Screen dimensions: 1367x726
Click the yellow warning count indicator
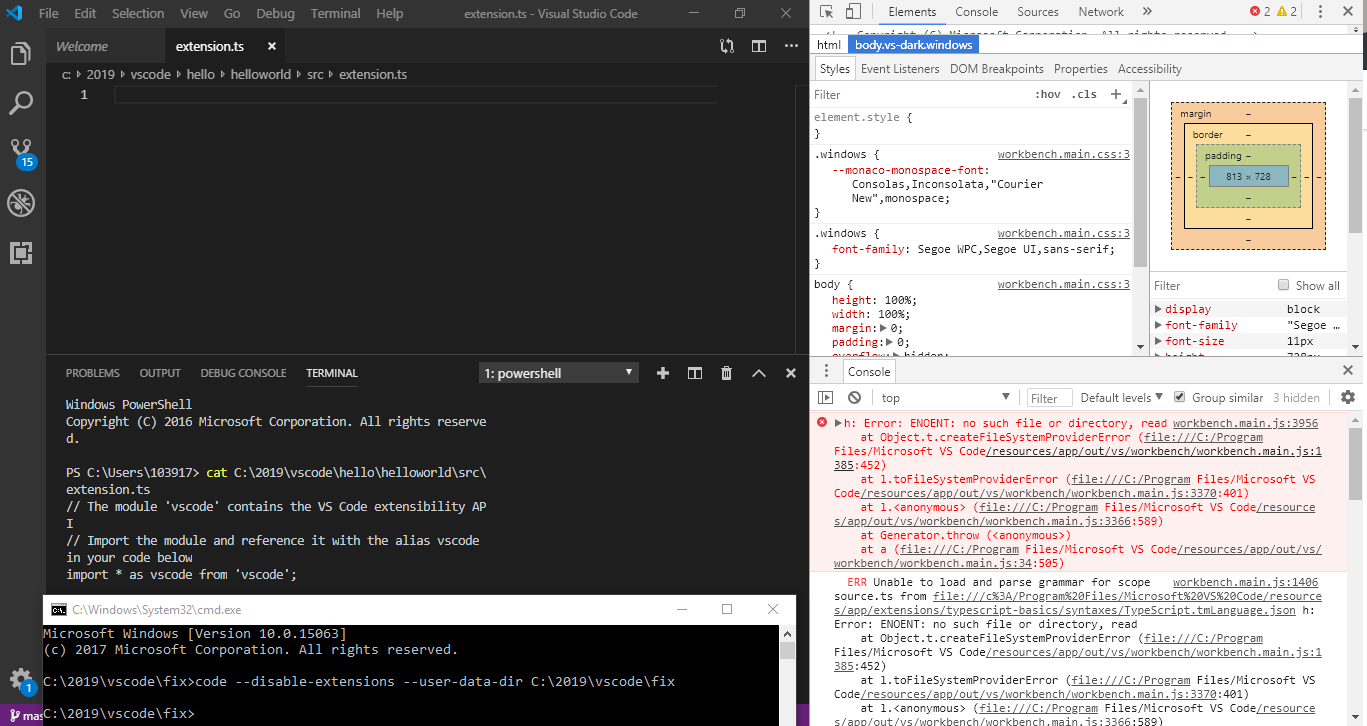point(1287,12)
